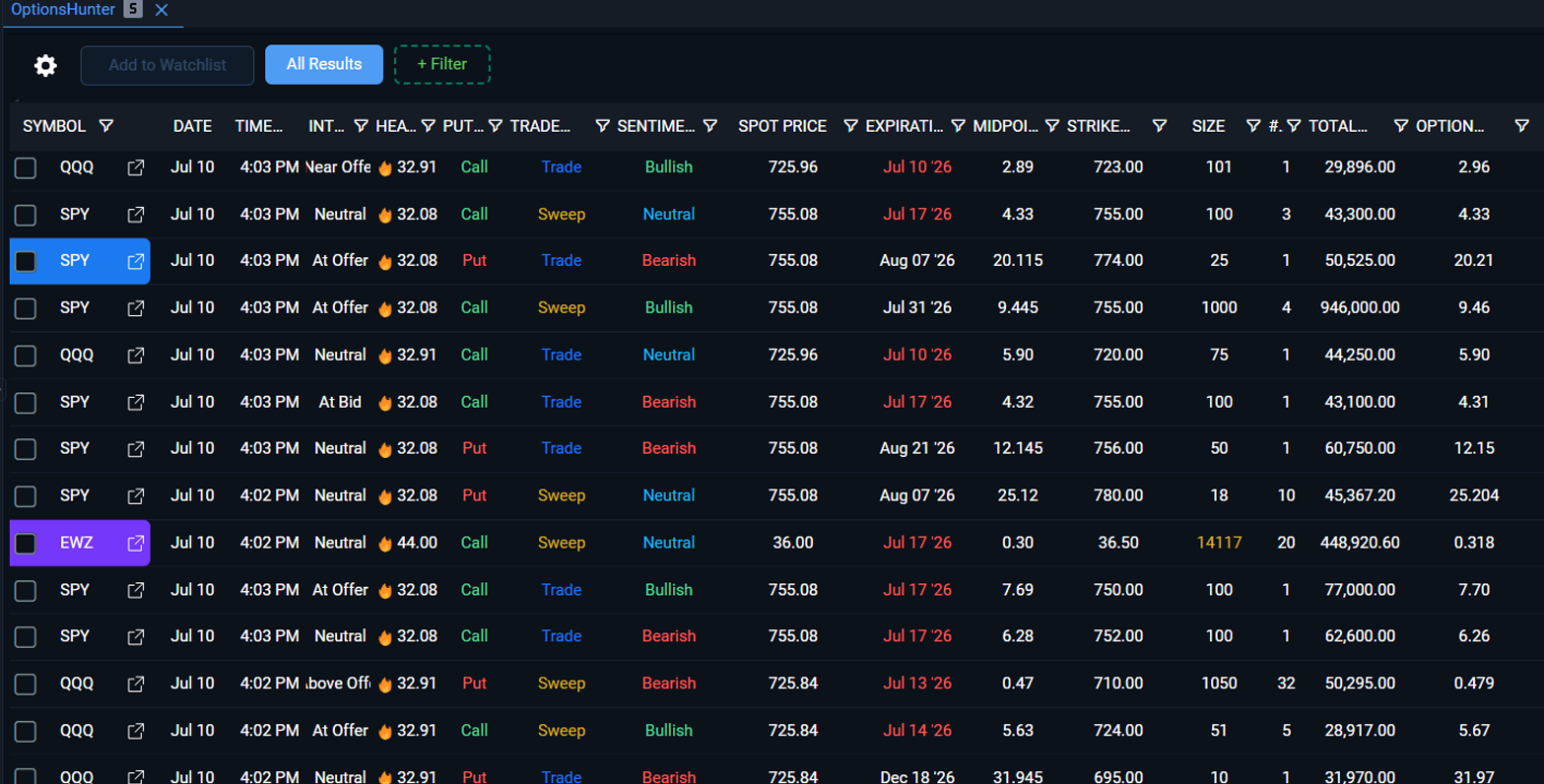Open external link for SPY 45,367.20 row
This screenshot has height=784, width=1544.
pyautogui.click(x=136, y=496)
